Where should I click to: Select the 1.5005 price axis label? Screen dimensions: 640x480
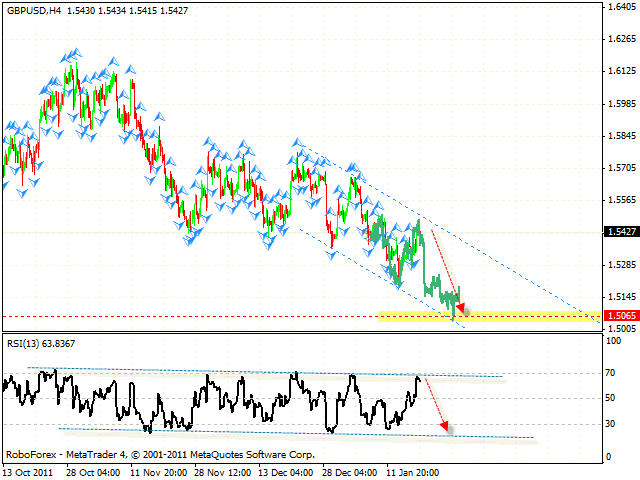coord(618,329)
